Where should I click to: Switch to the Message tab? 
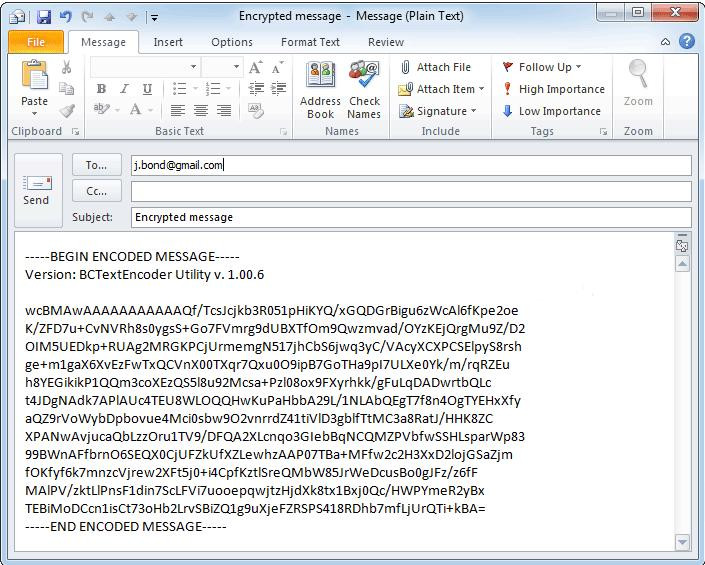103,42
